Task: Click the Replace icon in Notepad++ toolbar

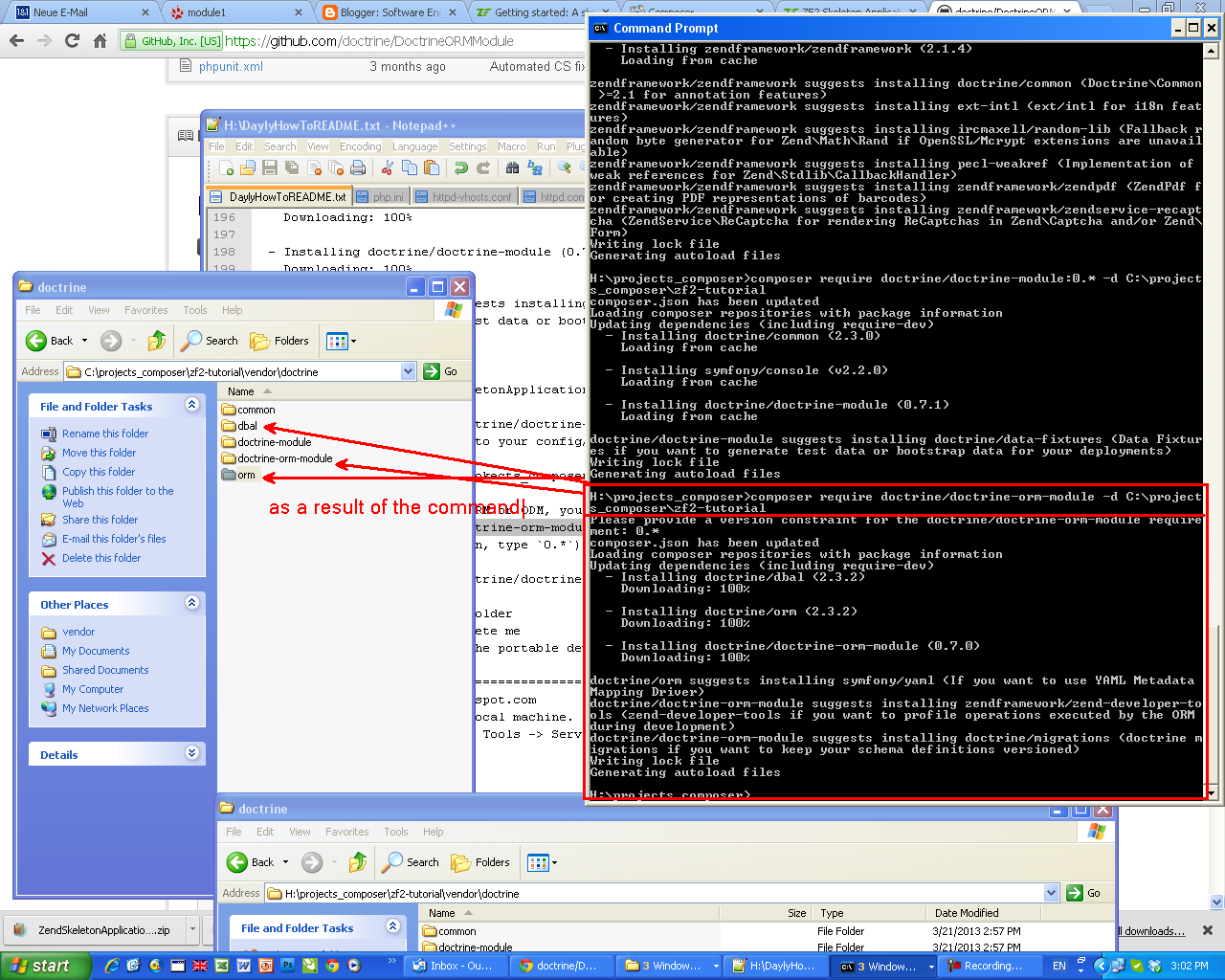Action: (x=535, y=168)
